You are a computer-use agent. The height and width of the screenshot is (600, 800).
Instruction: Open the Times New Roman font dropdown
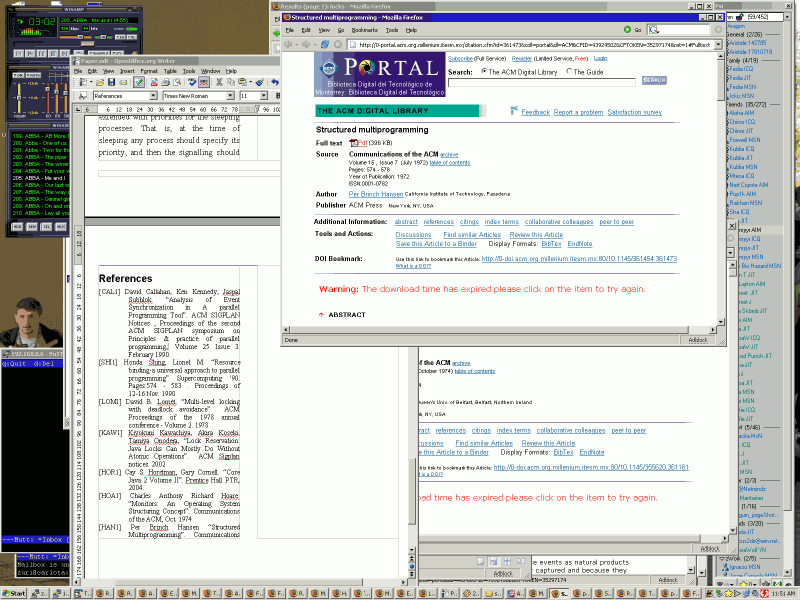point(230,95)
